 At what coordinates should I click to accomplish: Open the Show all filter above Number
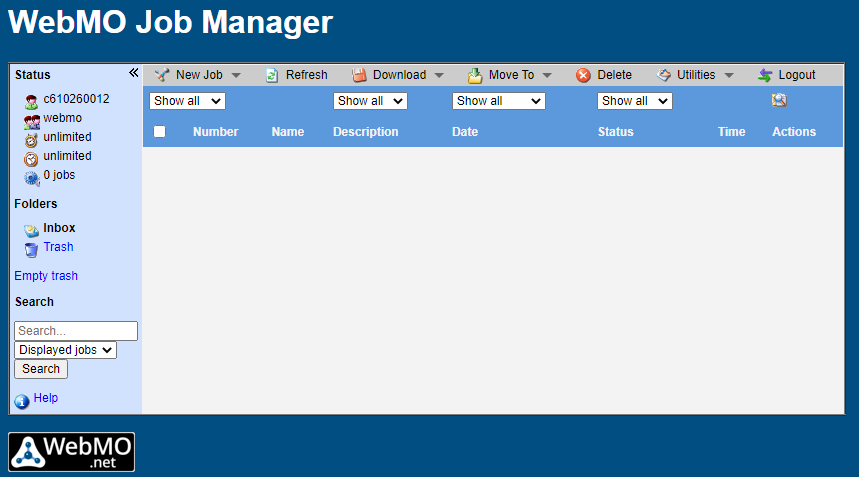pos(187,101)
